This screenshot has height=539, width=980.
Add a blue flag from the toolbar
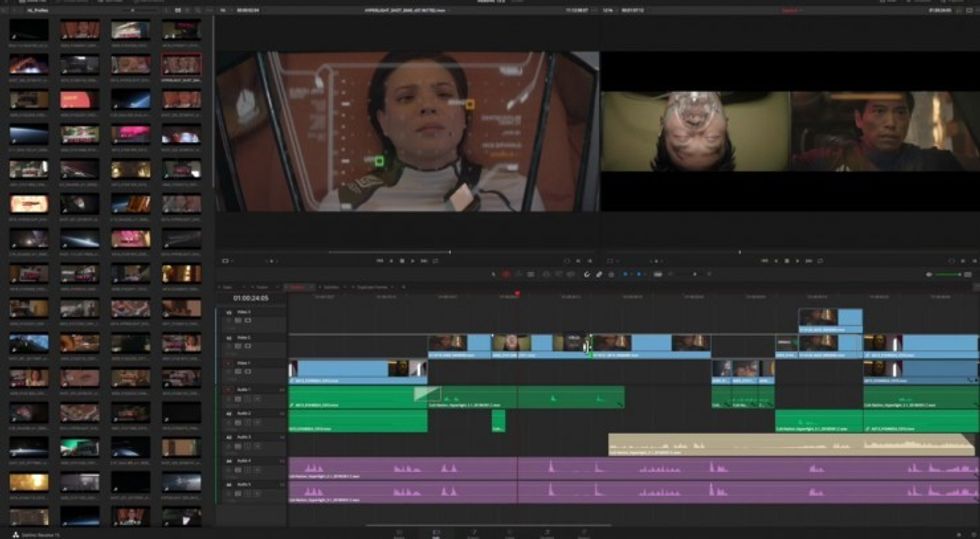625,275
